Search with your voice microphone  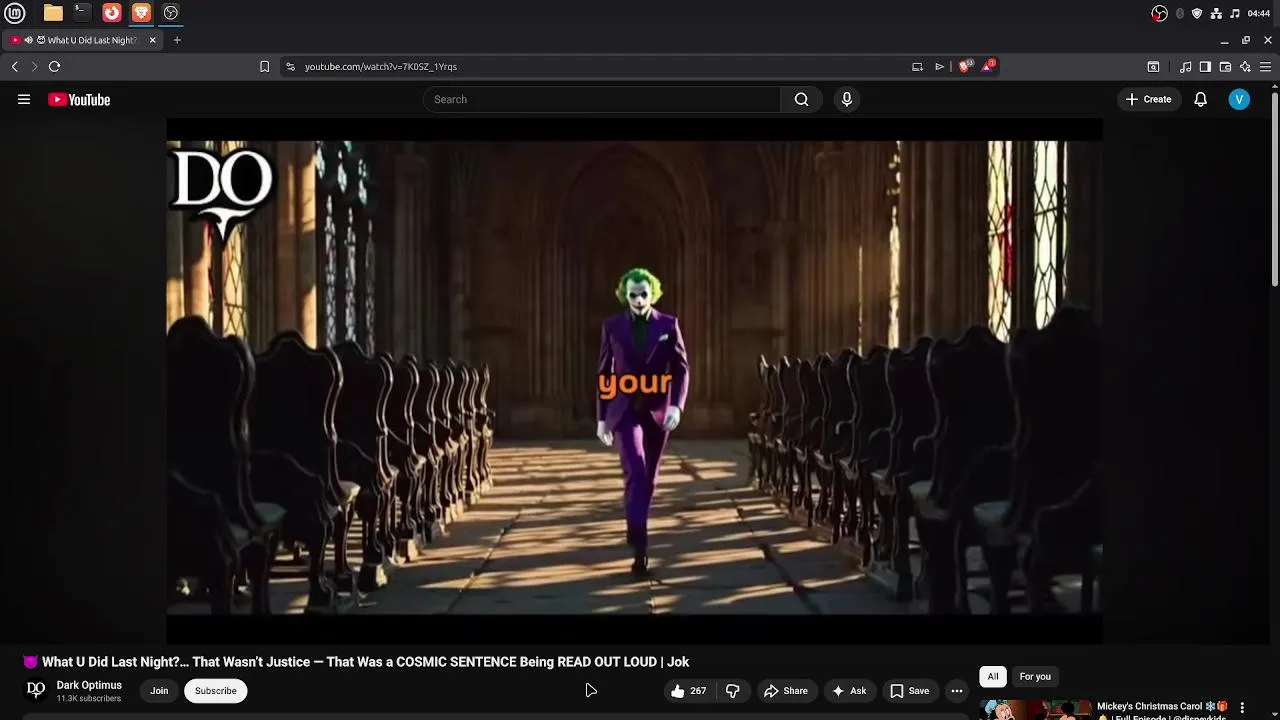pyautogui.click(x=847, y=99)
